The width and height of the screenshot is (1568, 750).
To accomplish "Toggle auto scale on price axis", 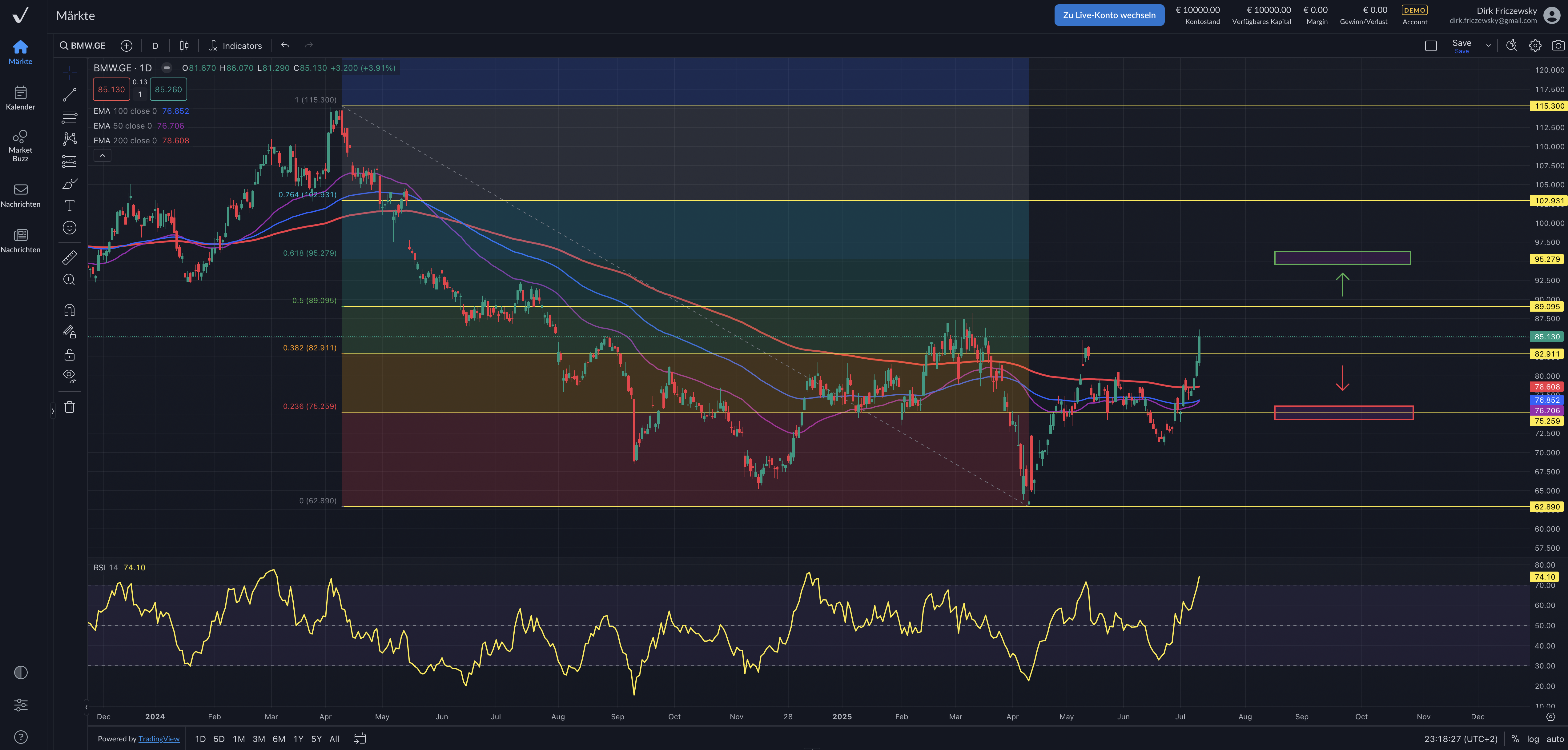I will coord(1554,738).
